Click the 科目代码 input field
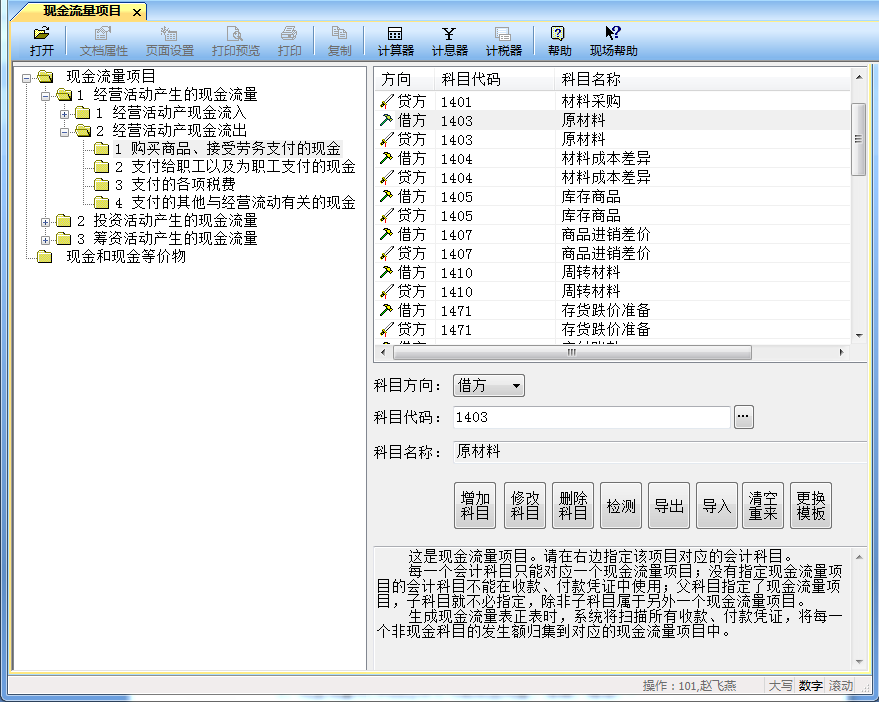This screenshot has height=702, width=879. point(590,417)
